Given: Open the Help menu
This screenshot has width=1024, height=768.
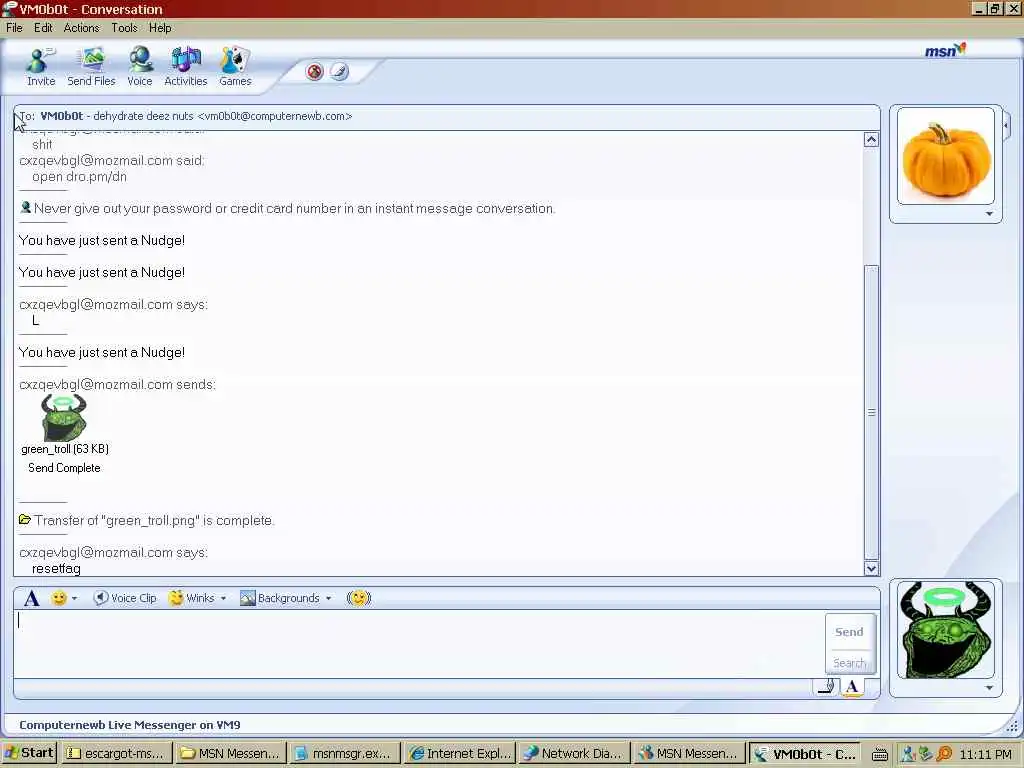Looking at the screenshot, I should pos(160,27).
